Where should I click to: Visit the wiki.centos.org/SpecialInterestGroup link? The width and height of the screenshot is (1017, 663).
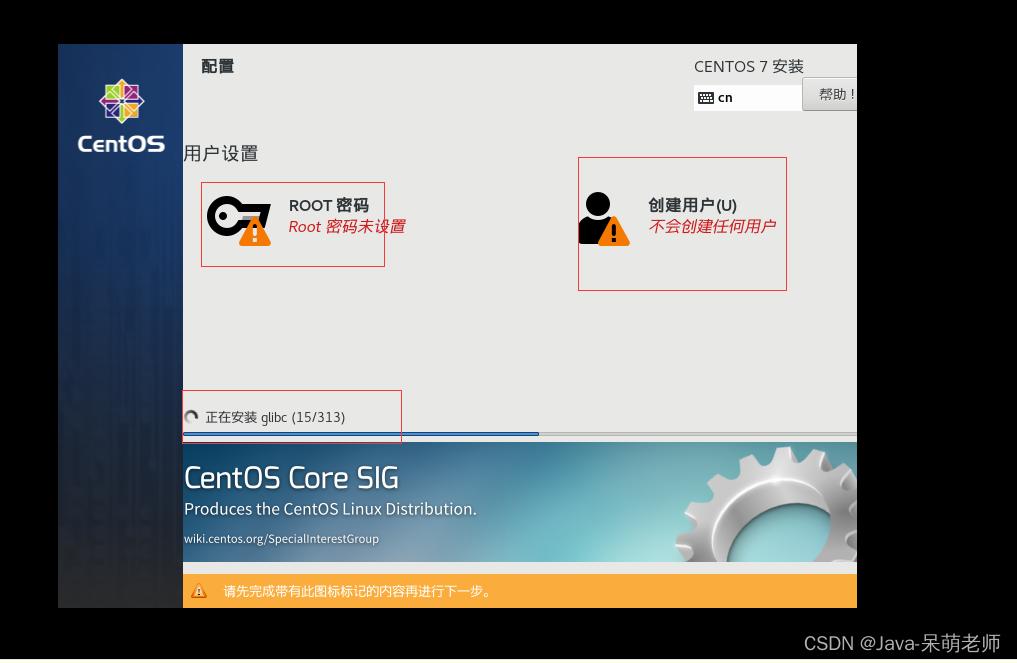coord(281,539)
